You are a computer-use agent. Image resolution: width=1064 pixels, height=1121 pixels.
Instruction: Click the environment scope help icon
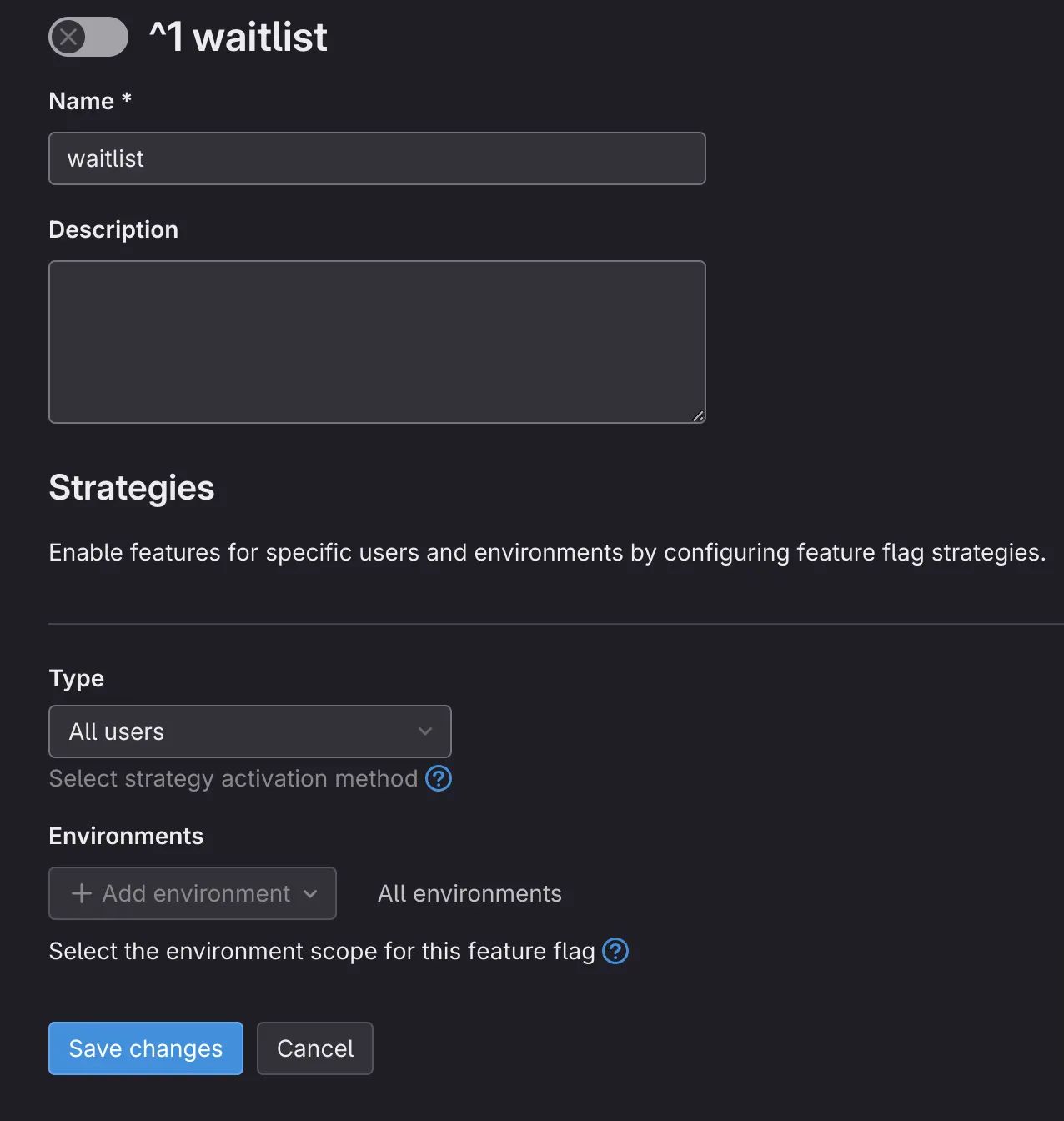pyautogui.click(x=615, y=951)
